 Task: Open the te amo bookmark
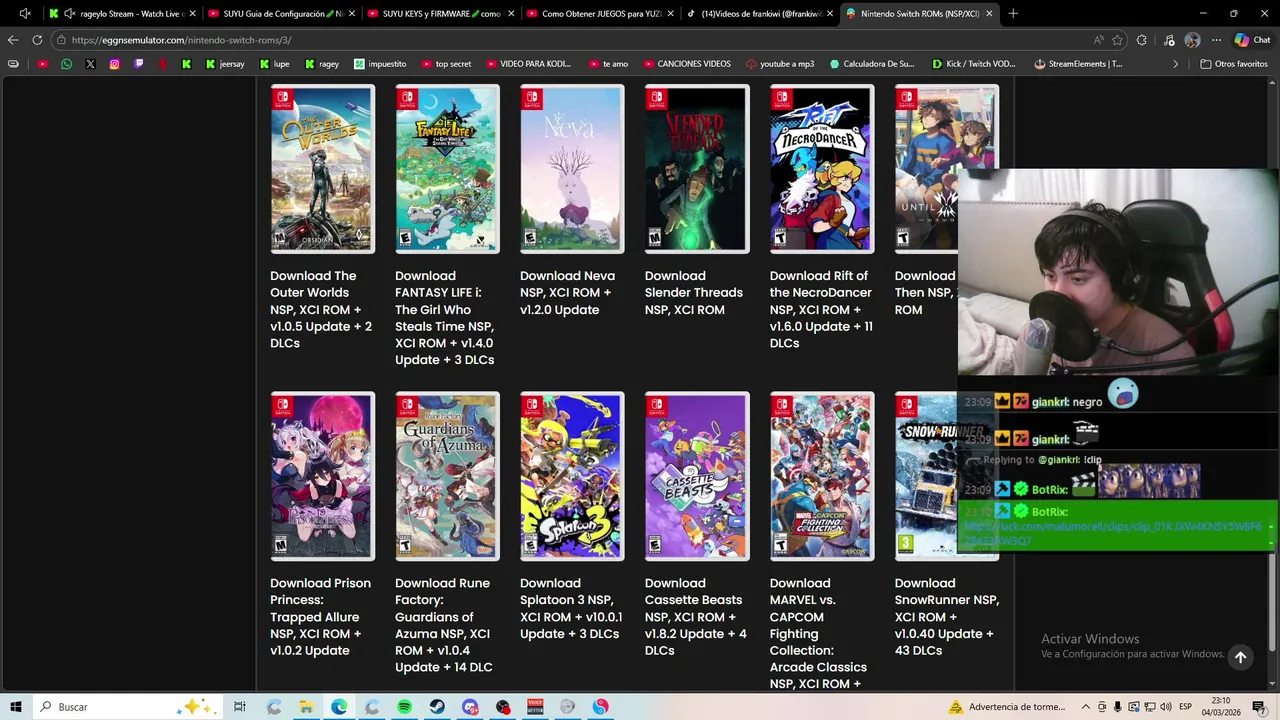coord(608,64)
